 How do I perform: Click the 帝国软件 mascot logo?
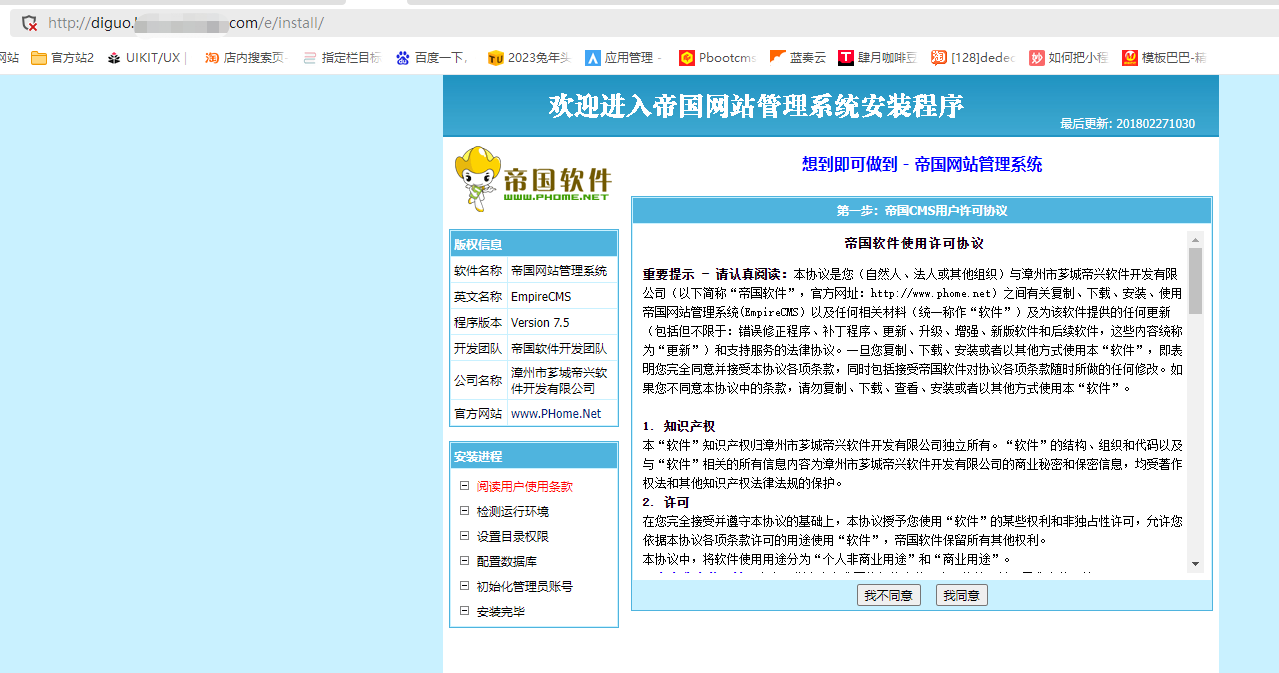tap(532, 180)
